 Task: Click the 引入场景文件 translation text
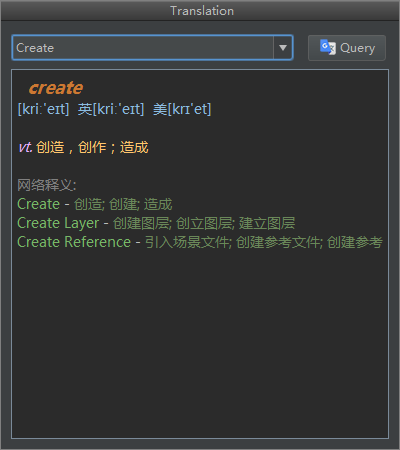pyautogui.click(x=187, y=242)
